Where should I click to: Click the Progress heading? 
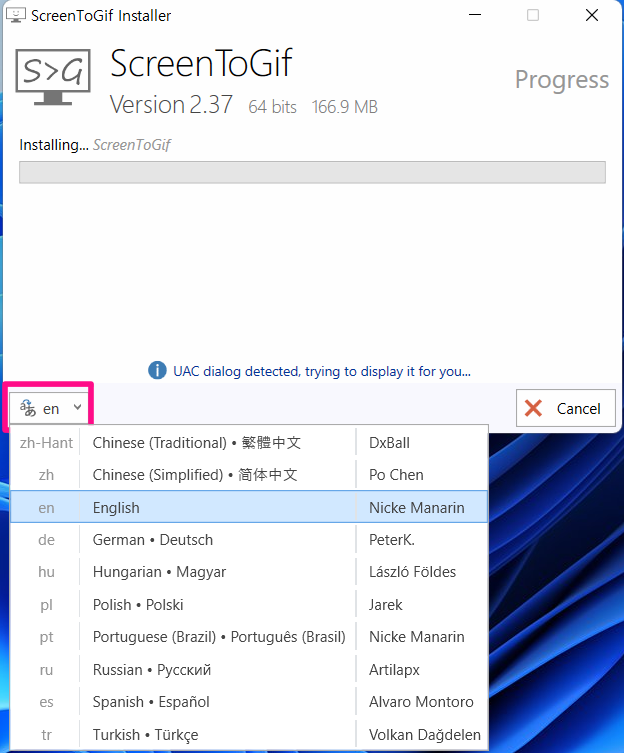[x=562, y=80]
